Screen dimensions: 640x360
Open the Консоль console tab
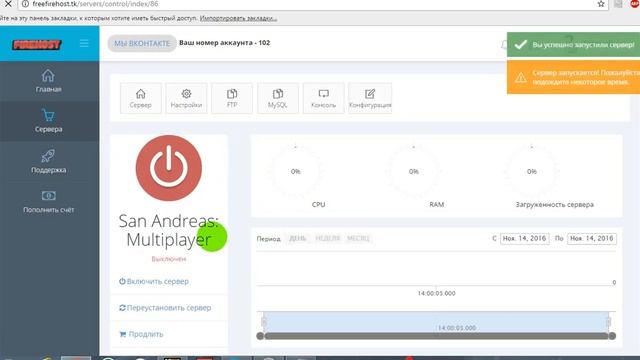tap(323, 98)
